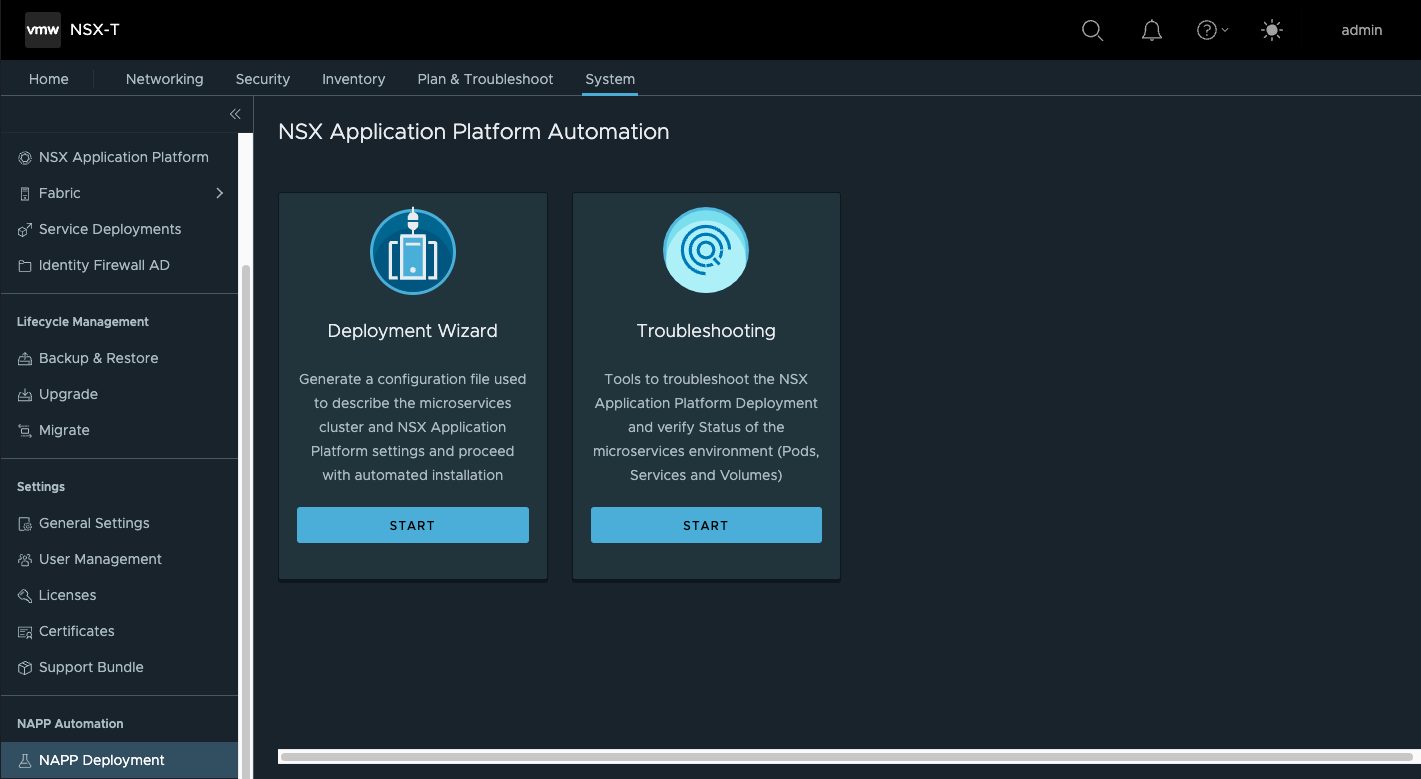Open Support Bundle label
Screen dimensions: 1421x779
91,667
